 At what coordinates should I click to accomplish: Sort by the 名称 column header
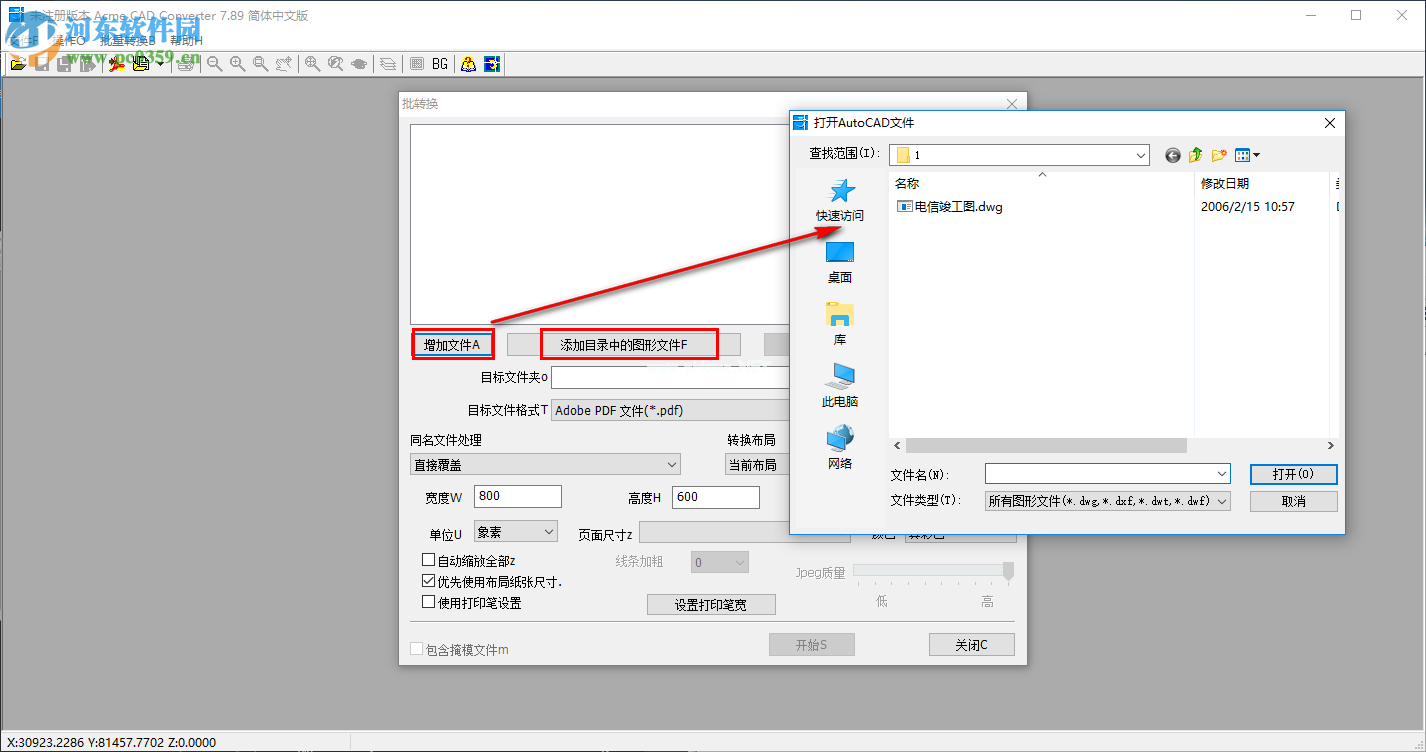point(907,184)
